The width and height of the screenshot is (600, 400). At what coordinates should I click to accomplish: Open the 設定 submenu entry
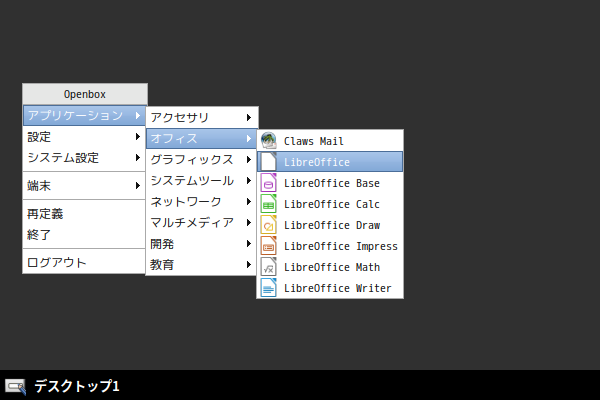pos(85,137)
